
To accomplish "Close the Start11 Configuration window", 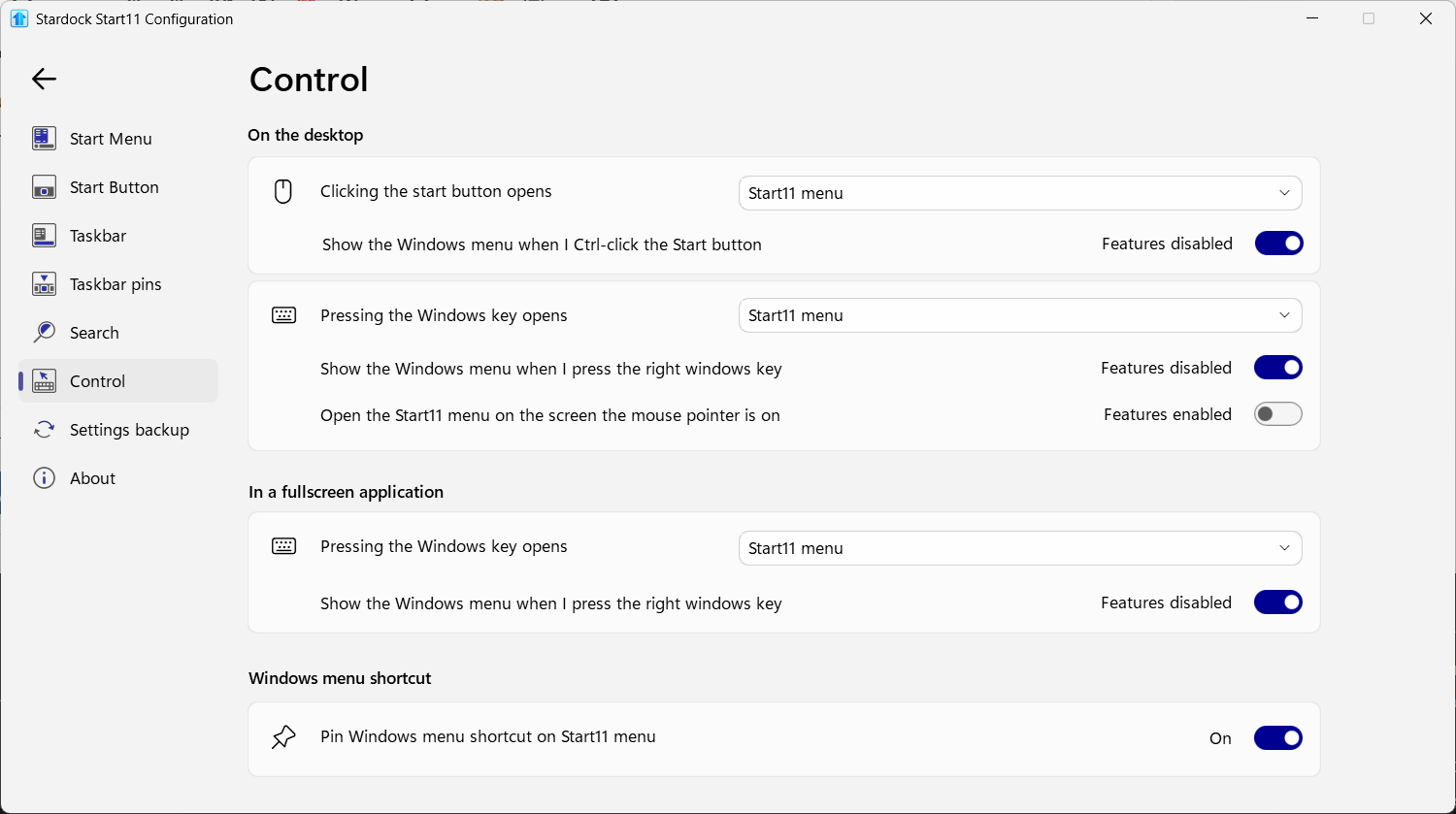I will pos(1426,18).
